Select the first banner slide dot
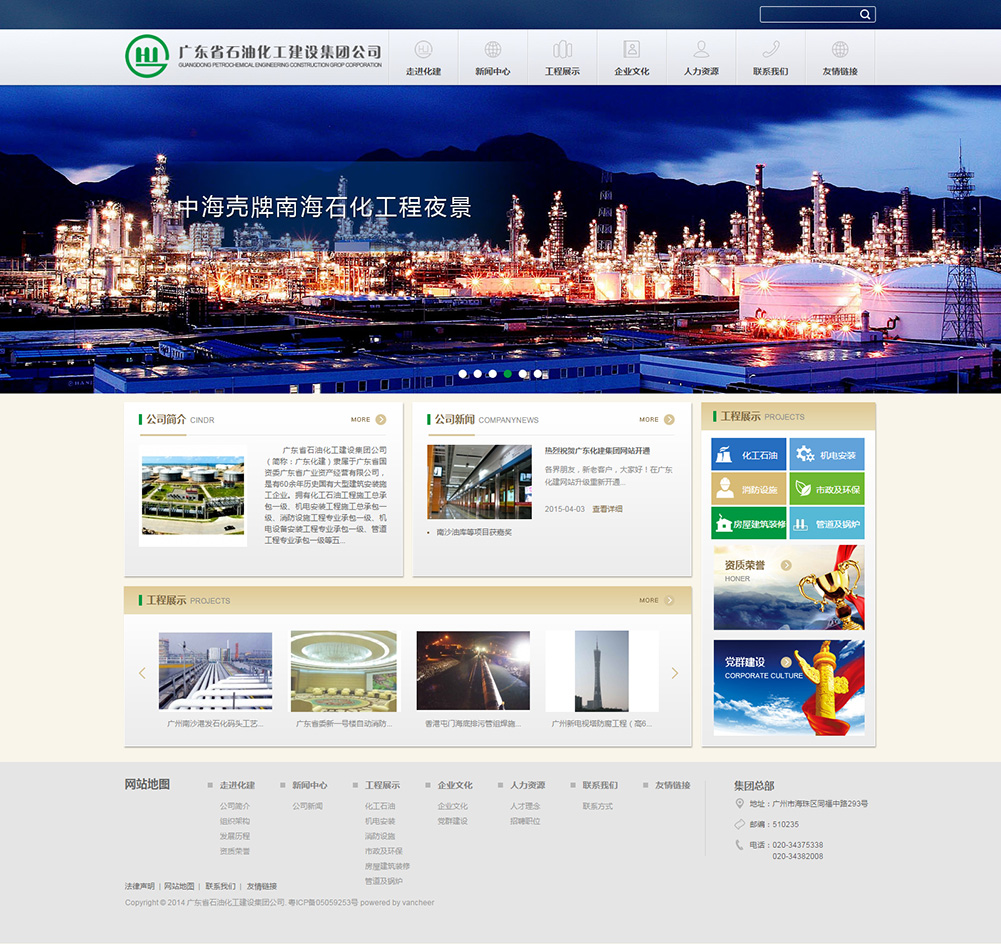 coord(463,374)
